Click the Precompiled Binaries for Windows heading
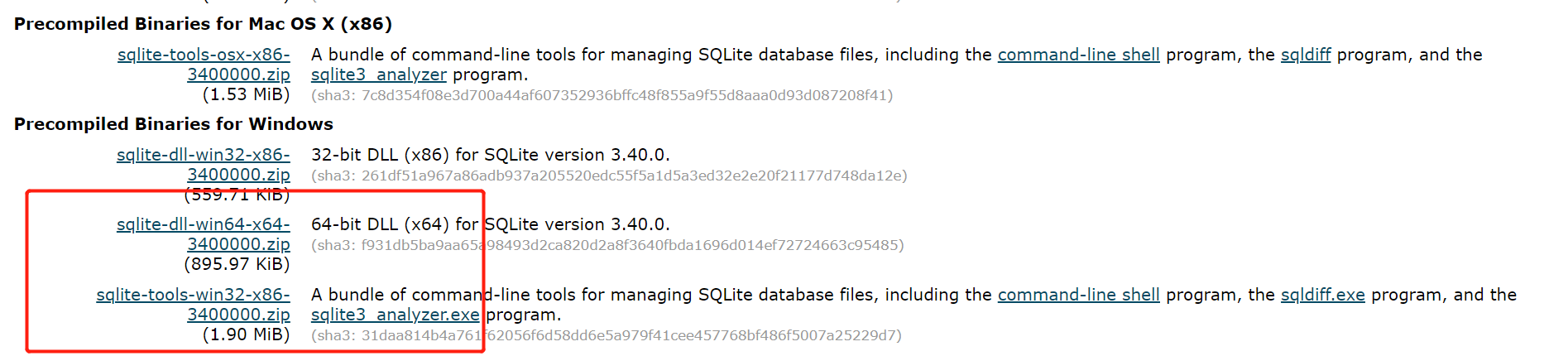This screenshot has height=356, width=1568. pyautogui.click(x=174, y=124)
